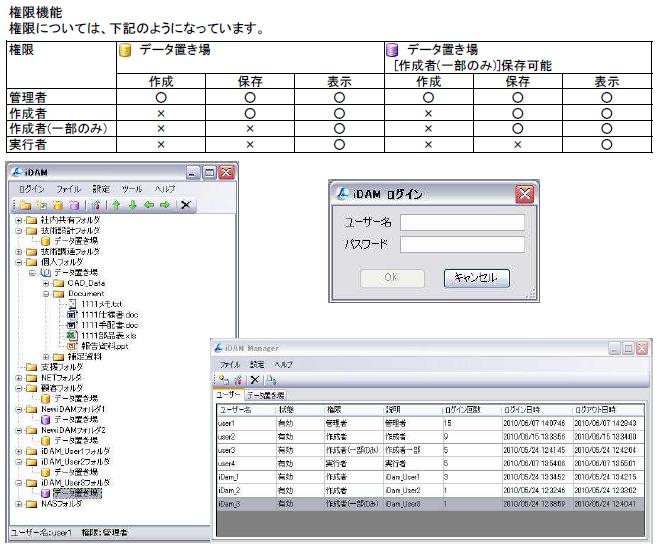Sort by ログイン回数 column header
657x550 pixels.
pos(471,410)
